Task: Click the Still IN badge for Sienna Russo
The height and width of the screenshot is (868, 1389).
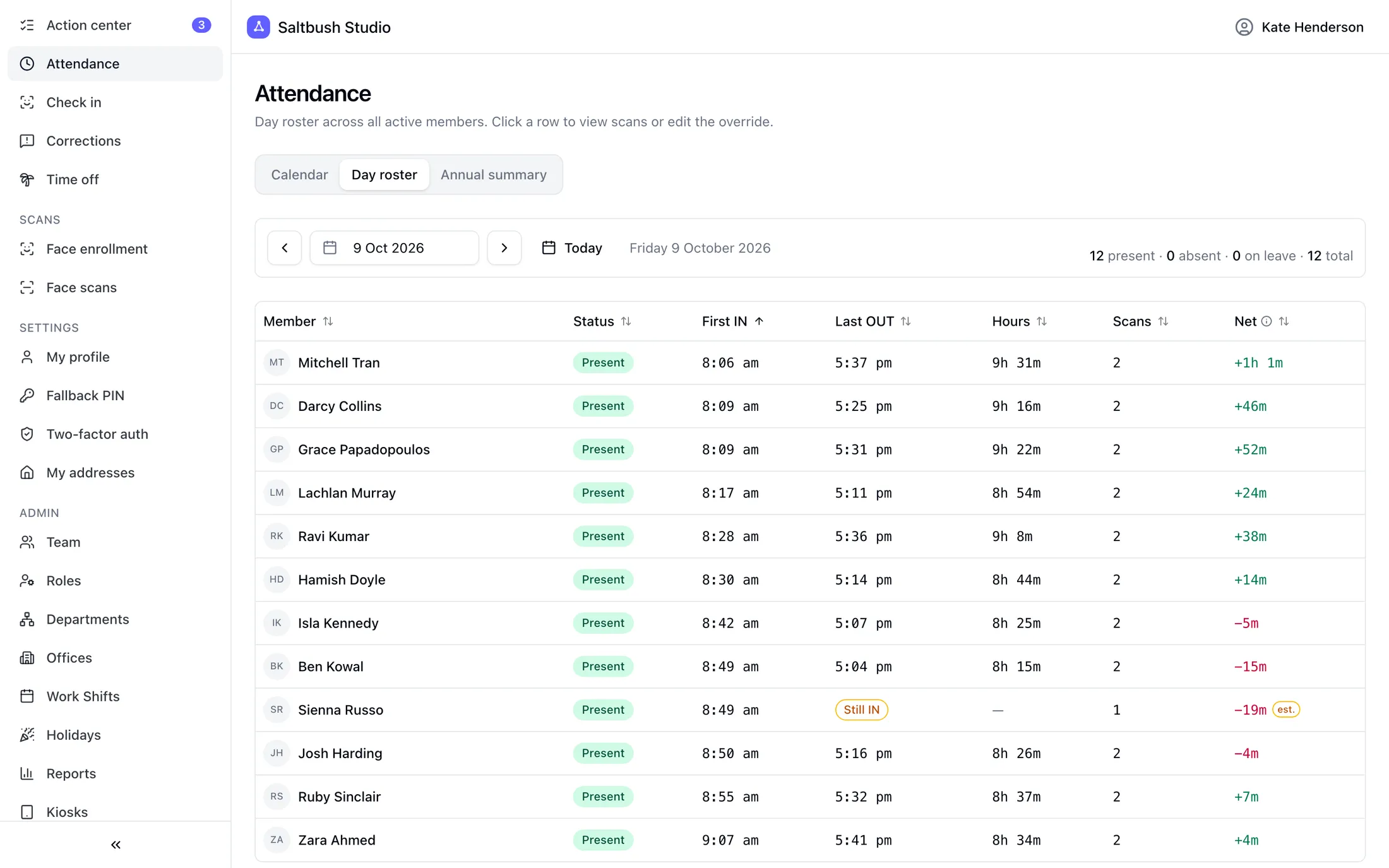Action: pyautogui.click(x=861, y=710)
